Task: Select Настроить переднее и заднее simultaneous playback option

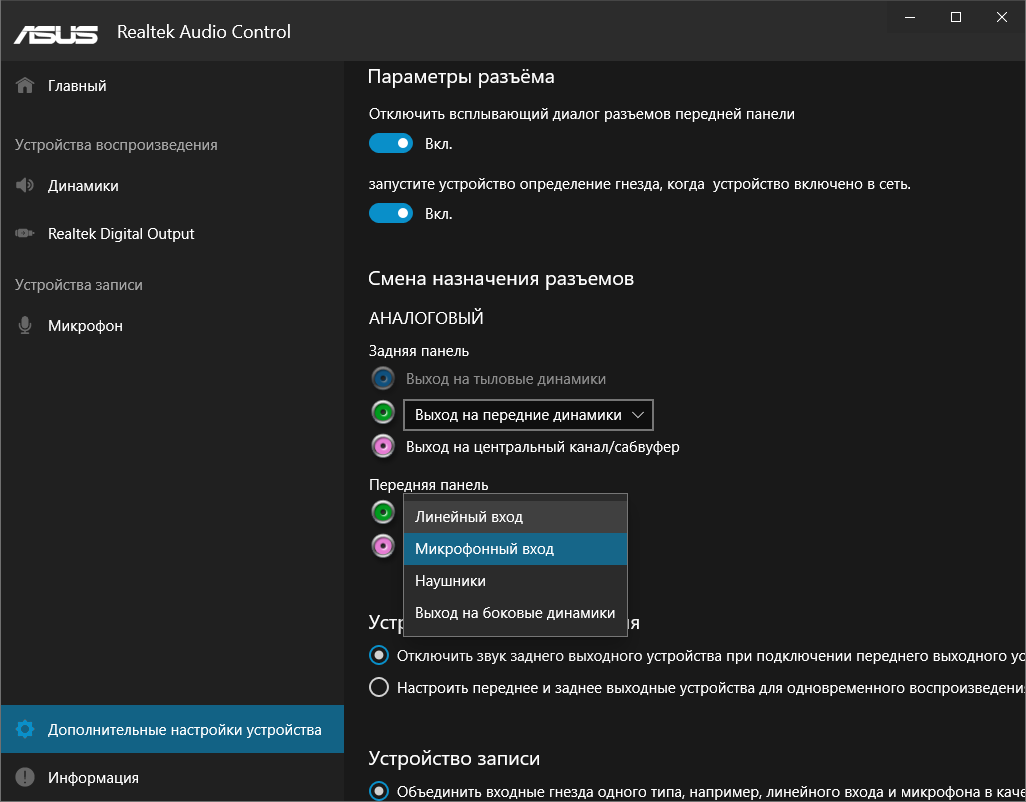Action: tap(379, 688)
